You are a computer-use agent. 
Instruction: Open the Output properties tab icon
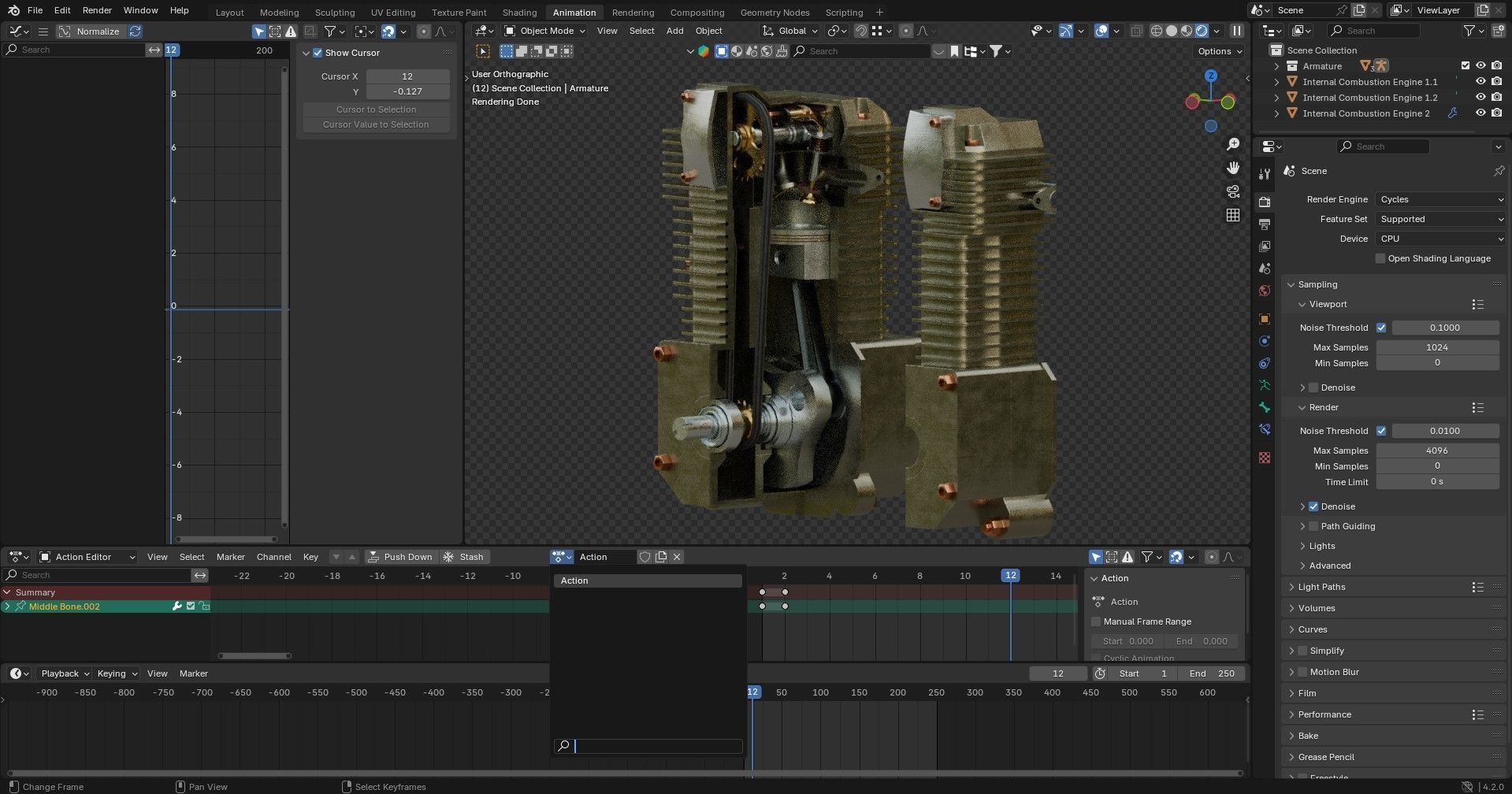click(x=1265, y=224)
